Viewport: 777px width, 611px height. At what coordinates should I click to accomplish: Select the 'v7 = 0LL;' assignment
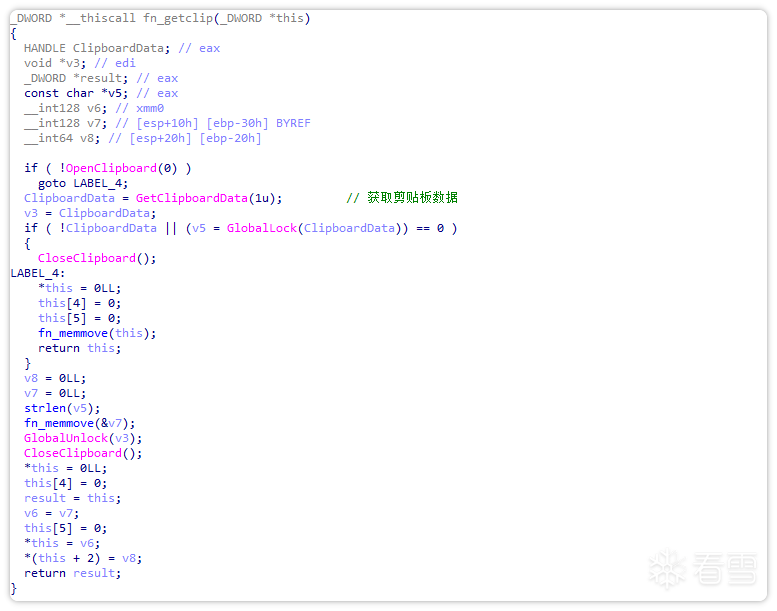coord(55,393)
